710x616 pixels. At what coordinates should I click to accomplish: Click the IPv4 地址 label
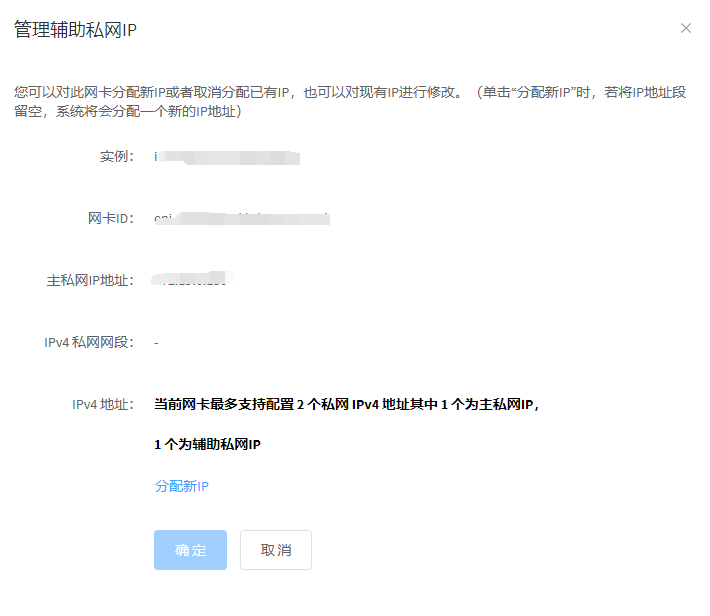[x=103, y=404]
